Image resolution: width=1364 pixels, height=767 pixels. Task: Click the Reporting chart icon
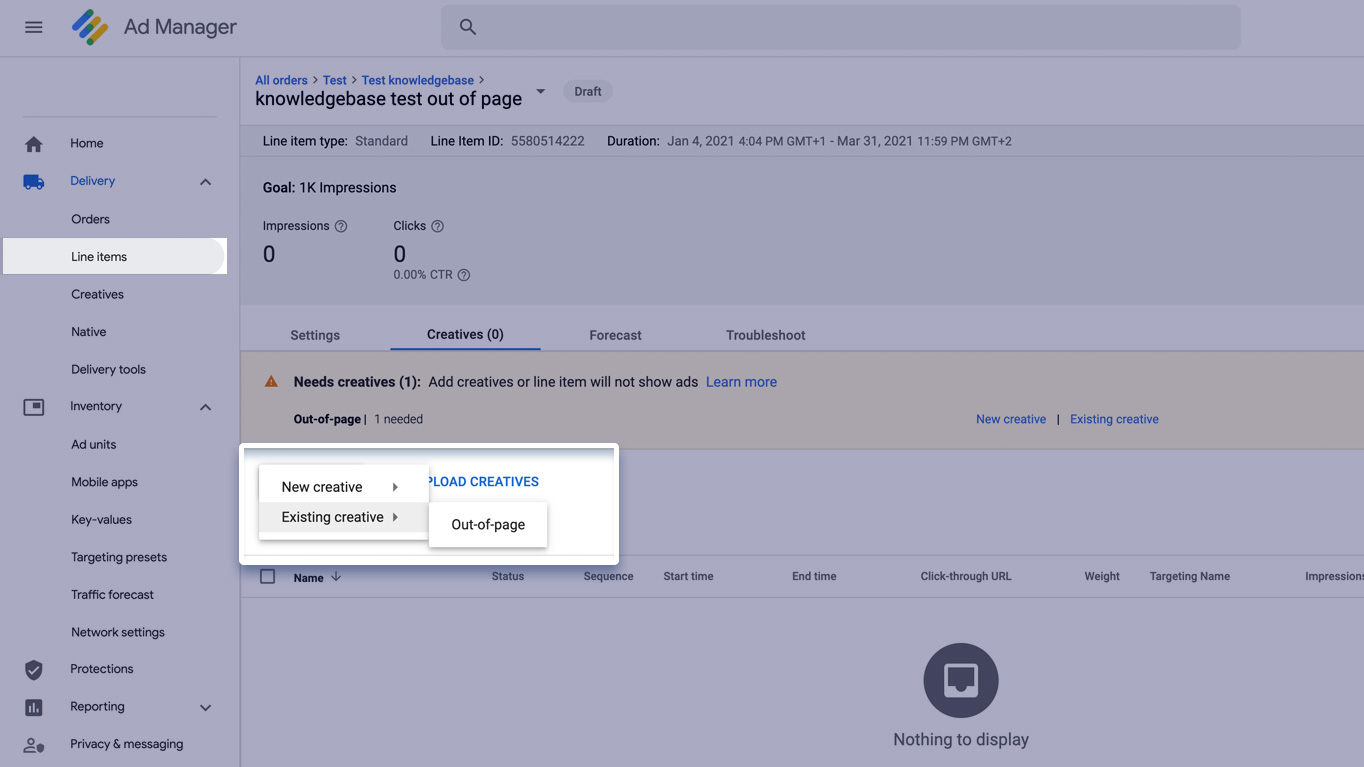click(x=34, y=707)
